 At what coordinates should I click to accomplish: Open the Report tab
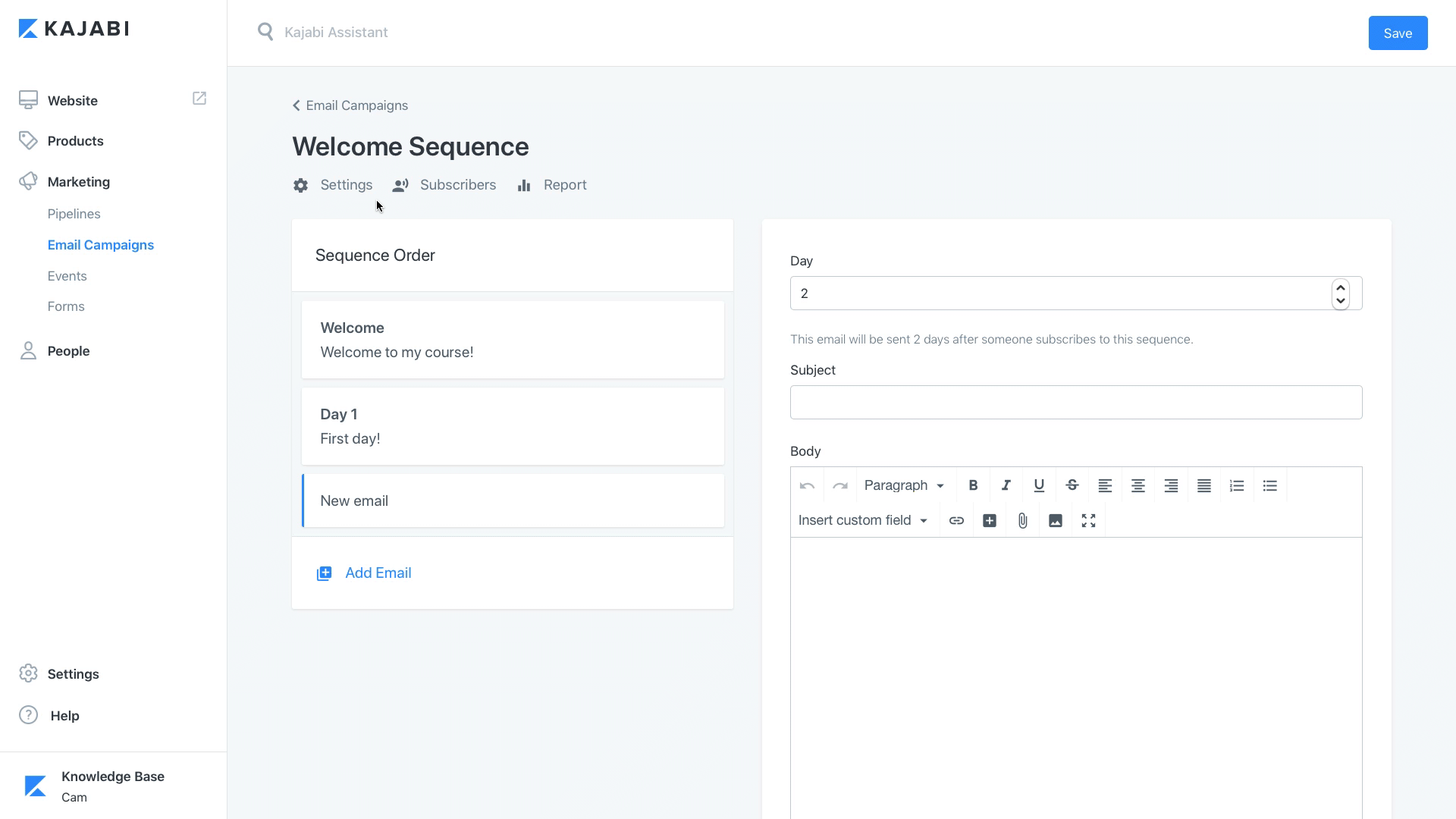click(x=552, y=185)
